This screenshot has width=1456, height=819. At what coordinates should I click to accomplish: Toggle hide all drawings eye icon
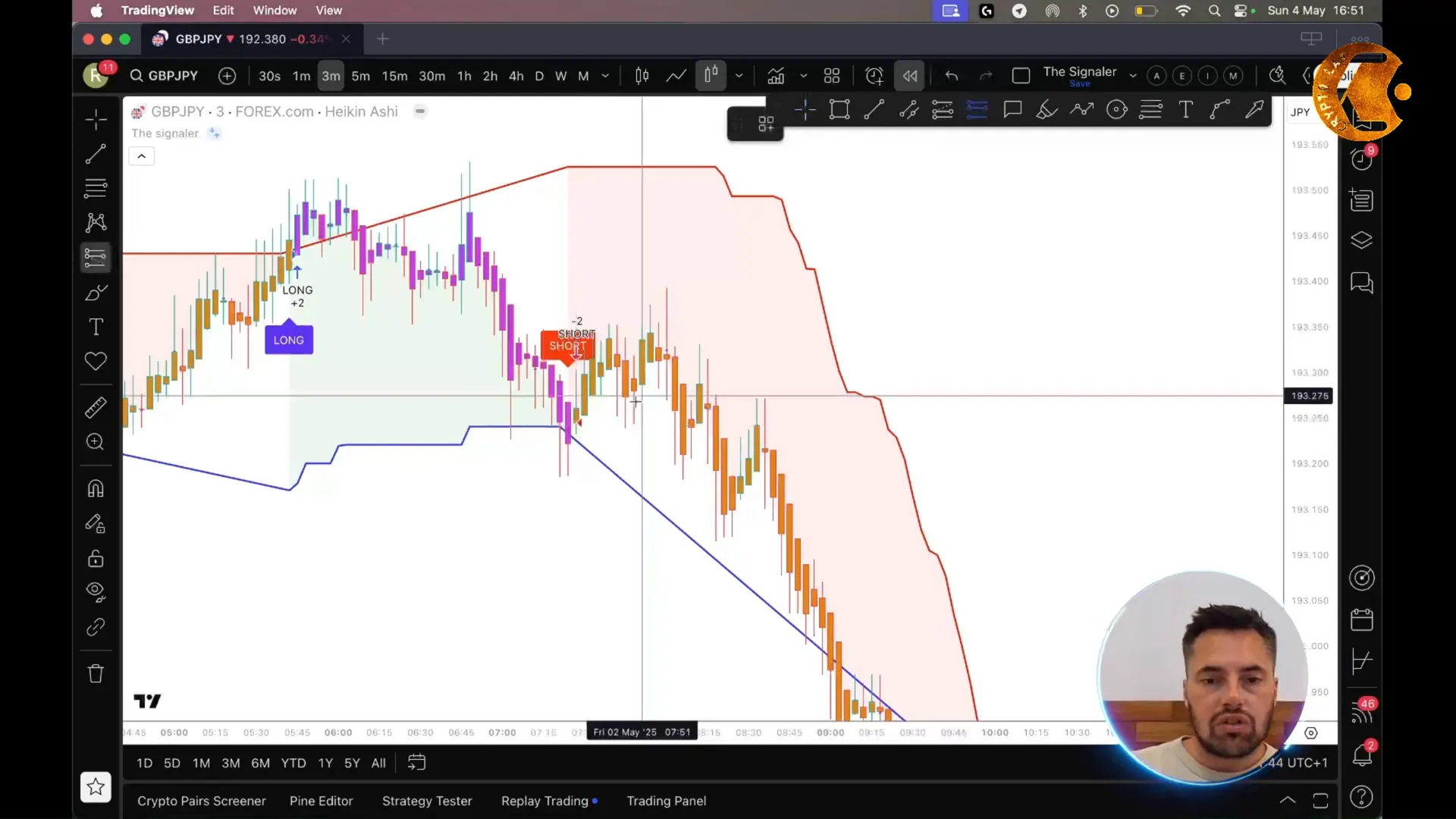(x=96, y=592)
